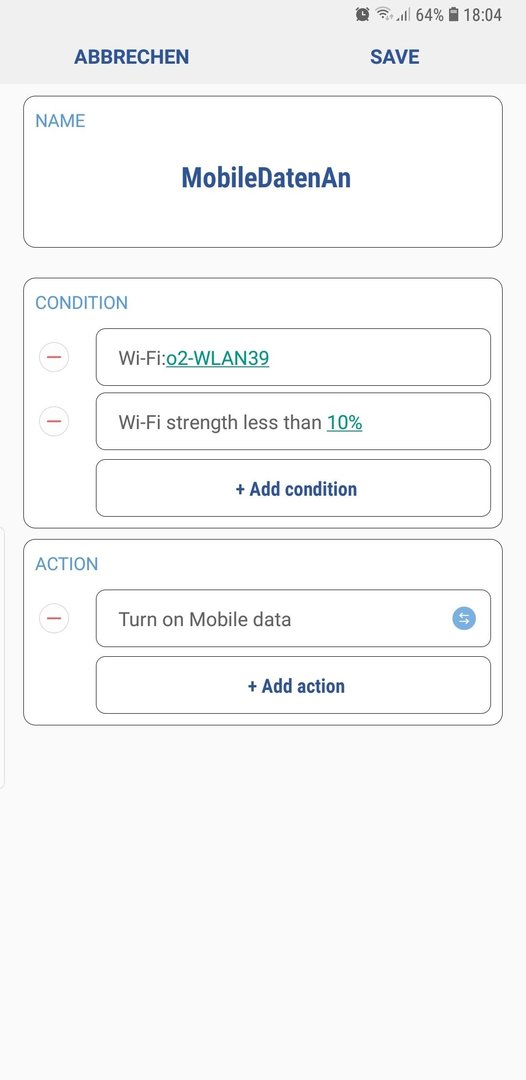Edit the routine name MobileDatenAn
The image size is (526, 1080).
click(x=266, y=178)
